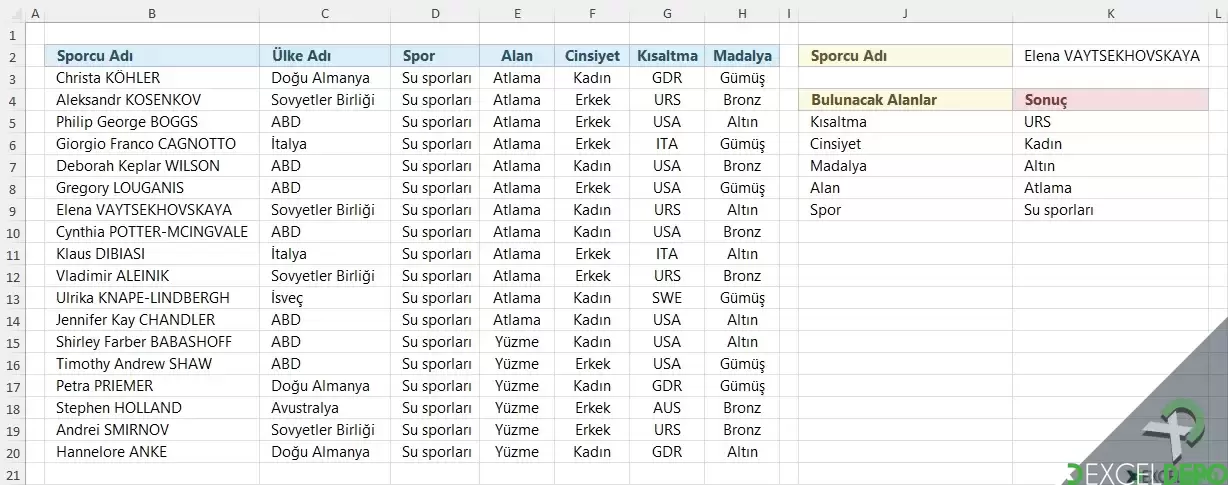
Task: Click the pink Sonuç header cell
Action: pyautogui.click(x=1111, y=100)
